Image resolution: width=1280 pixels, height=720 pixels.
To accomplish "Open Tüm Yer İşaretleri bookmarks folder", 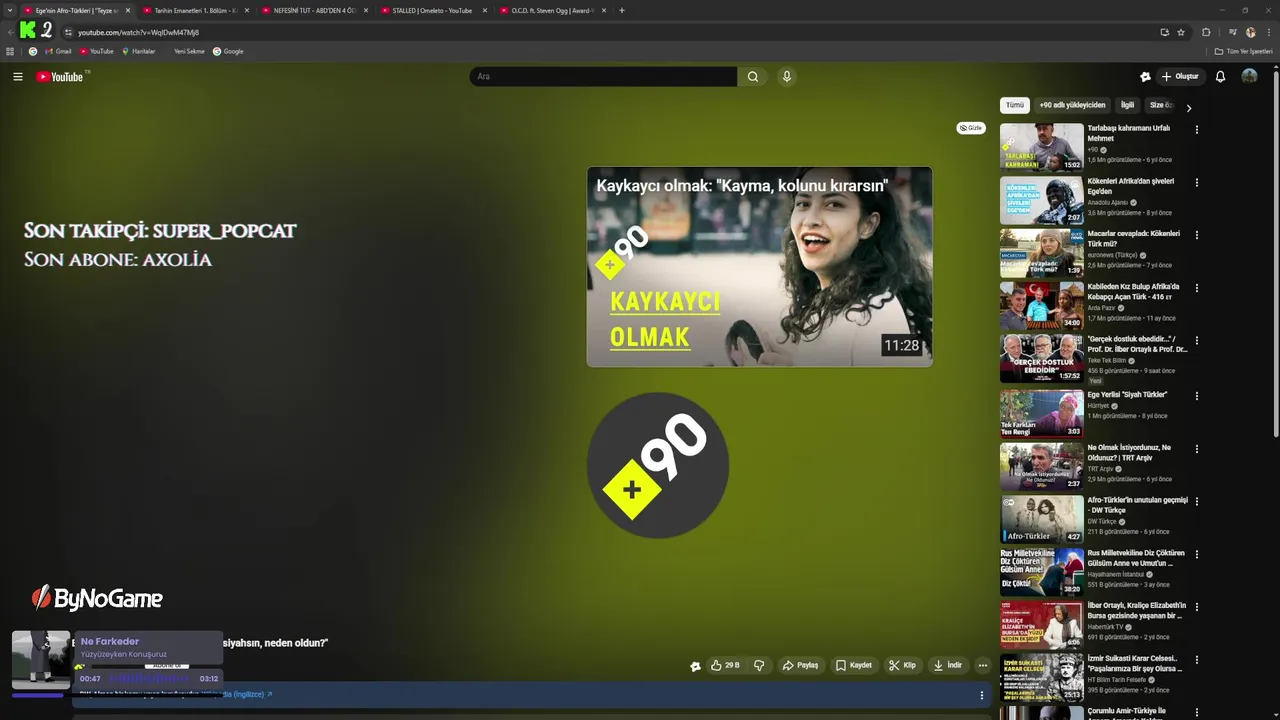I will [x=1244, y=51].
